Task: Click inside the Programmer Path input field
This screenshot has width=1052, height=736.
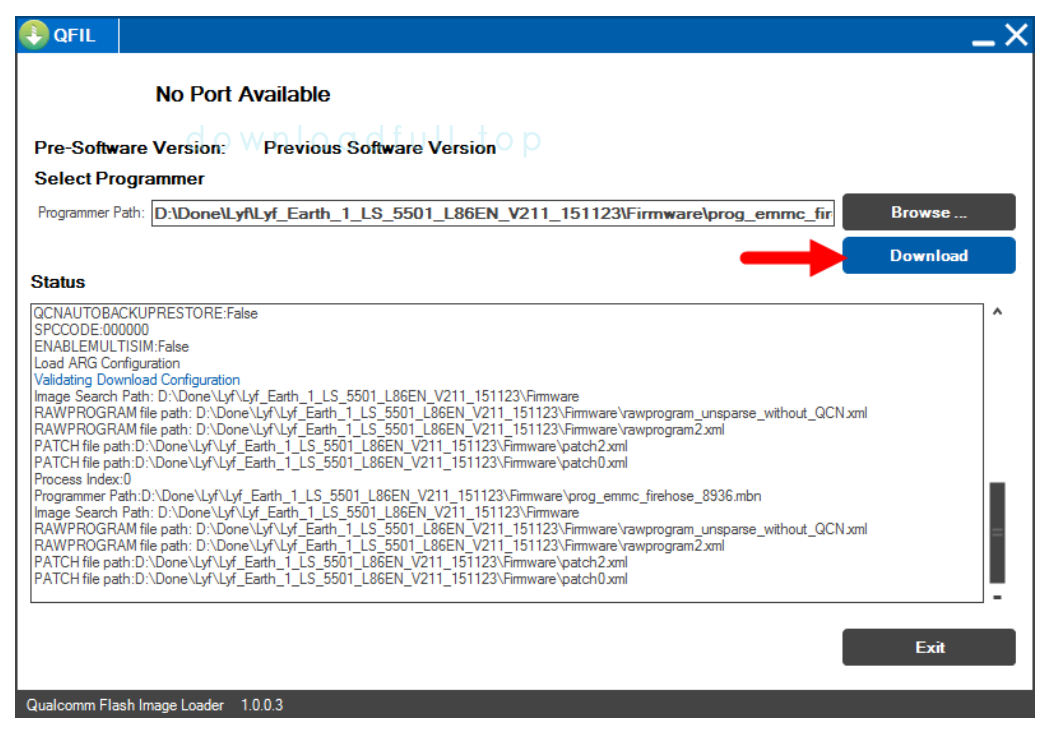Action: [492, 213]
